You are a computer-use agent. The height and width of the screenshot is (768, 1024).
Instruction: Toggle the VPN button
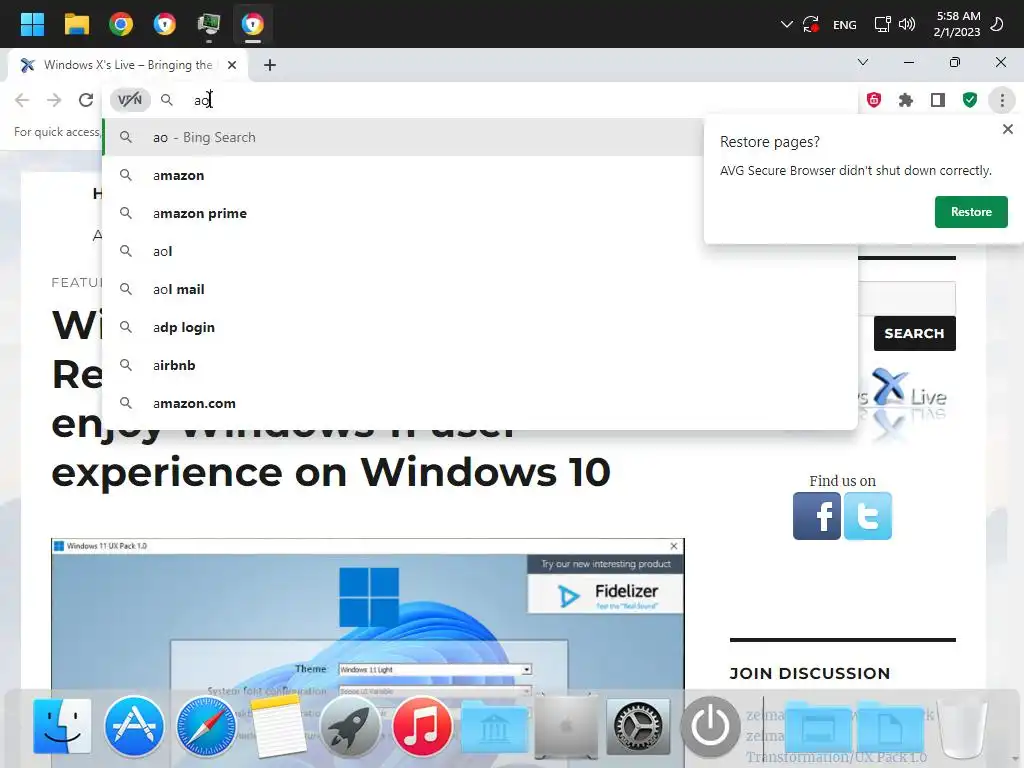[x=130, y=100]
